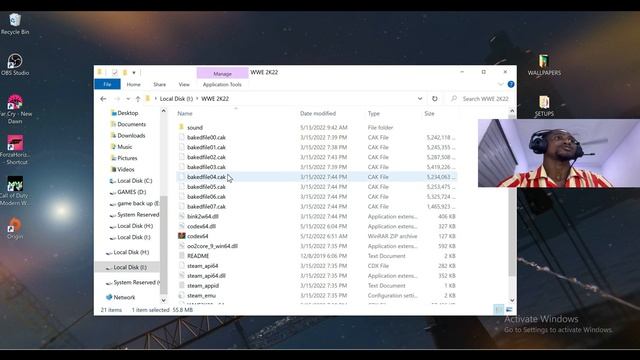The width and height of the screenshot is (640, 360).
Task: Open the Recycle Bin desktop icon
Action: (15, 24)
